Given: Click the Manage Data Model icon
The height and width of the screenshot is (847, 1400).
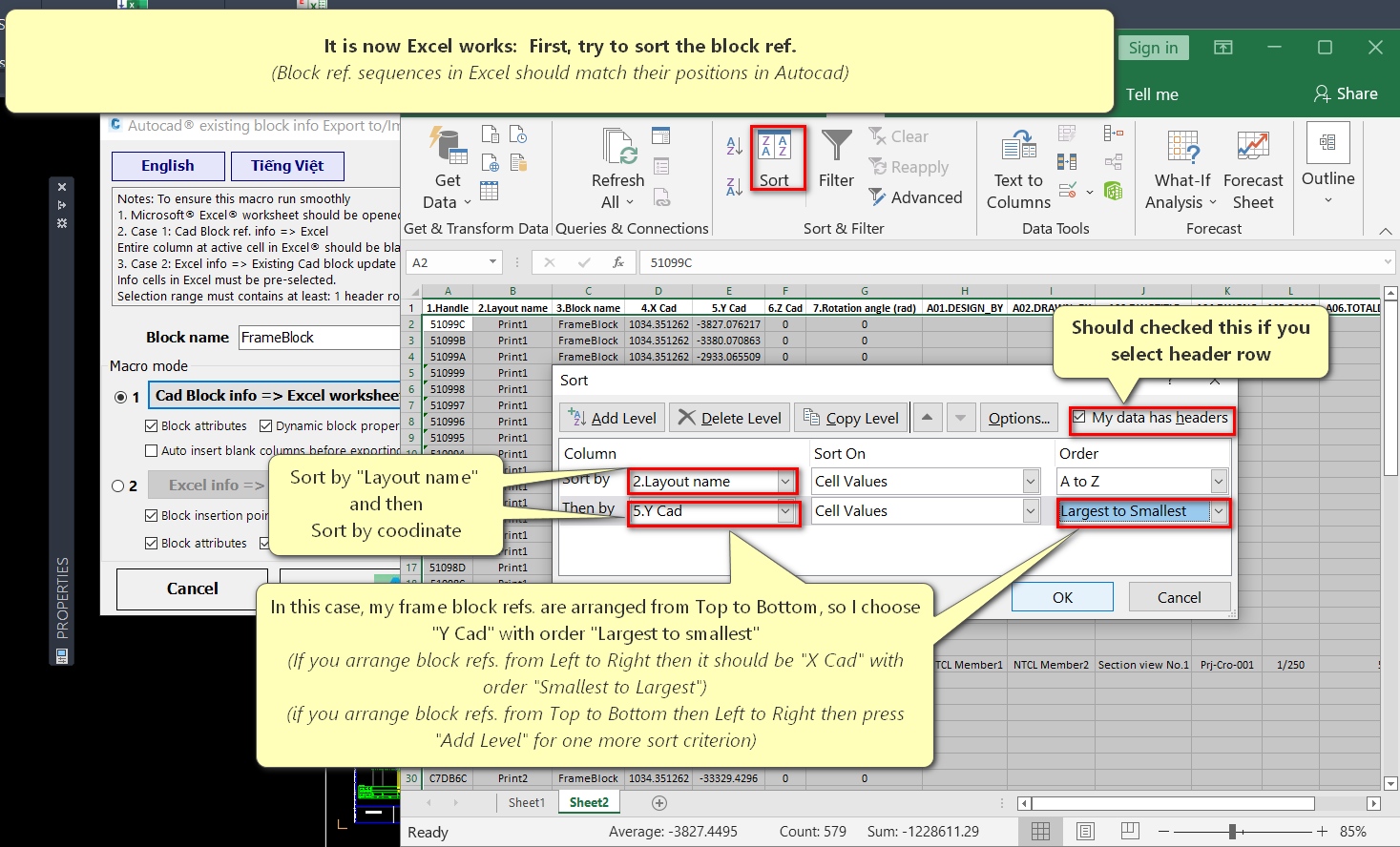Looking at the screenshot, I should pos(1113,190).
